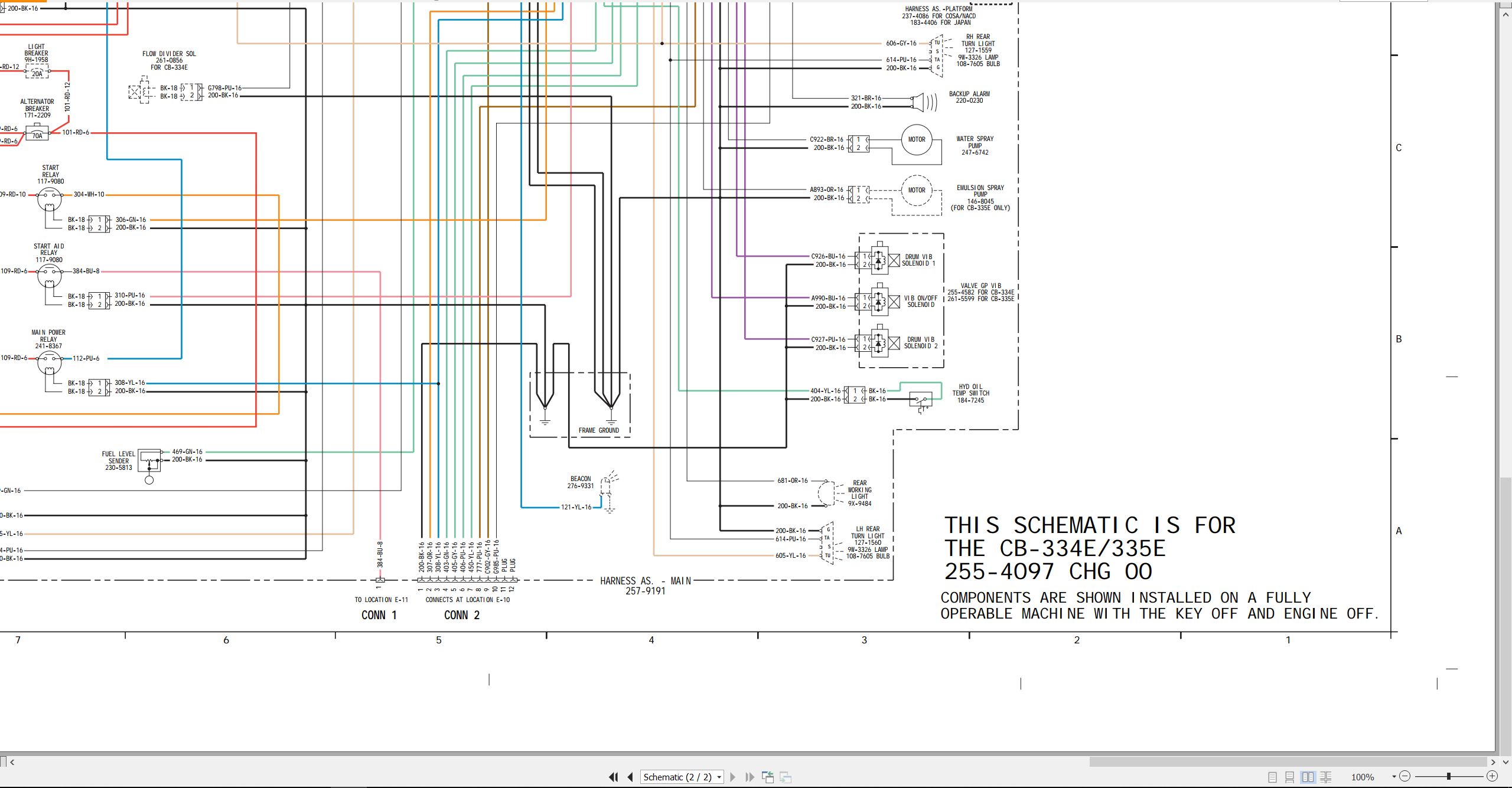Image resolution: width=1512 pixels, height=788 pixels.
Task: Click the FRAME GROUND label
Action: [x=599, y=430]
